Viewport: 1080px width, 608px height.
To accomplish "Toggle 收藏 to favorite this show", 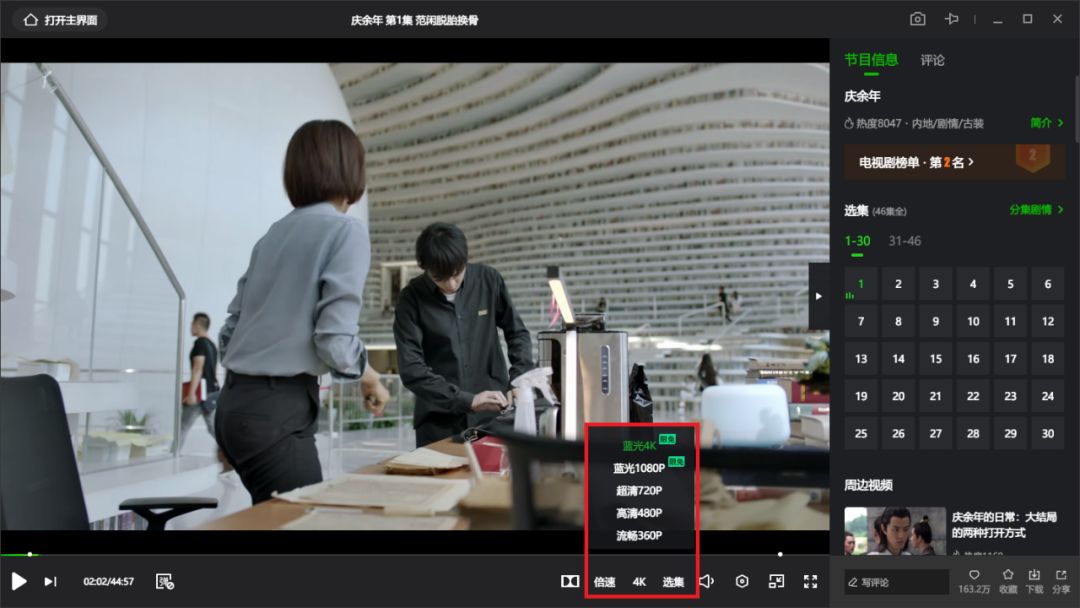I will point(1008,578).
